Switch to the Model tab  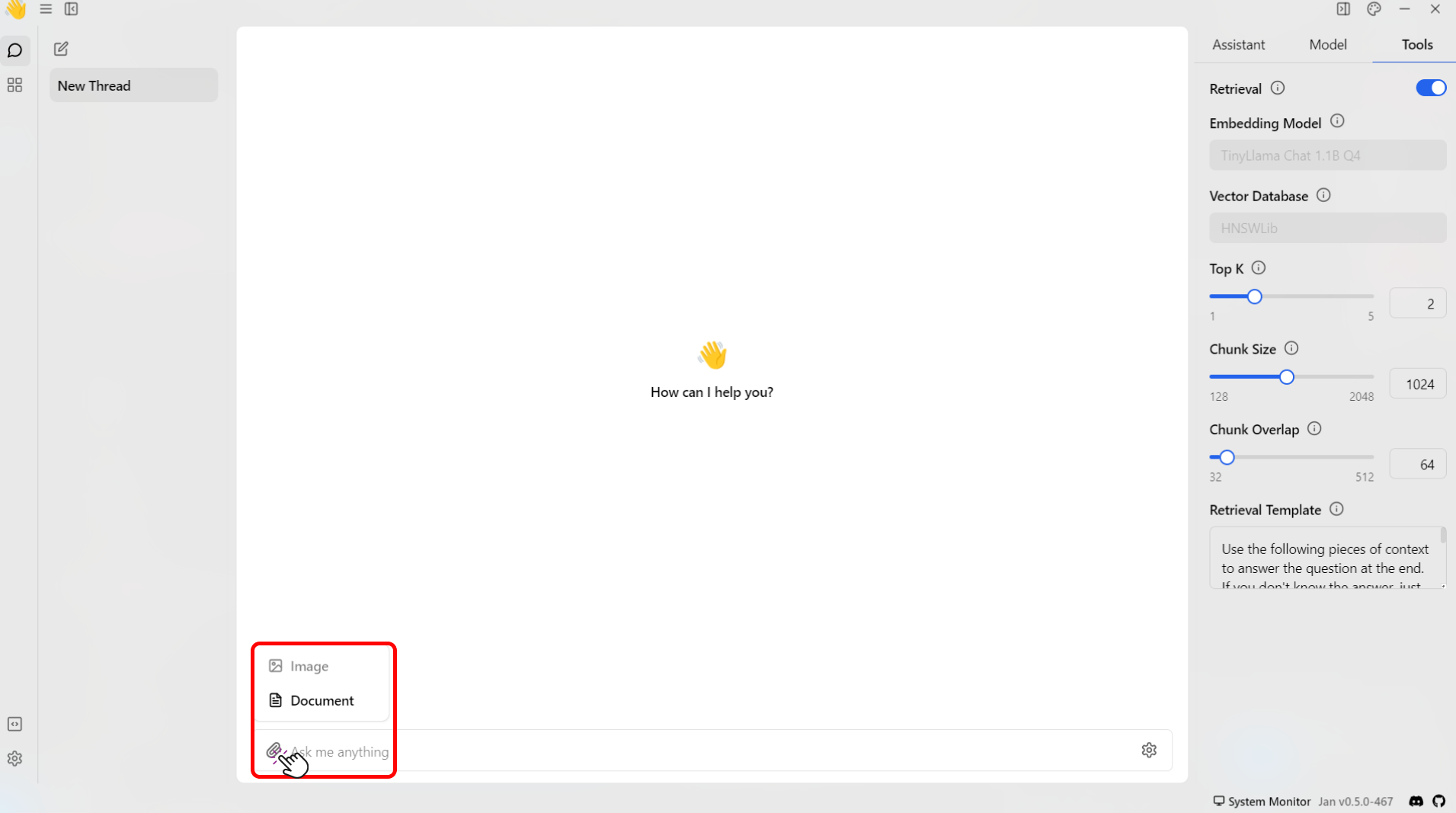pyautogui.click(x=1327, y=44)
